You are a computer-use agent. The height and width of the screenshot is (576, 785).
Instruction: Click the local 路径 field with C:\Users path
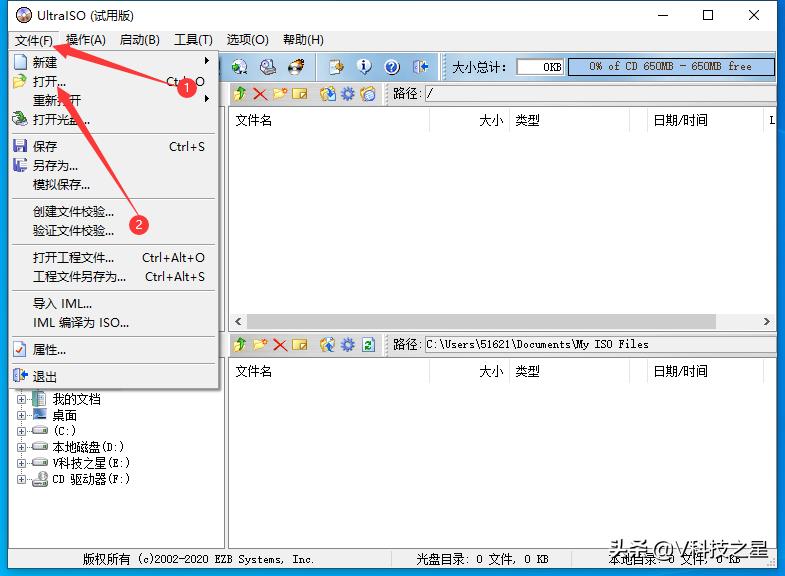(x=600, y=344)
